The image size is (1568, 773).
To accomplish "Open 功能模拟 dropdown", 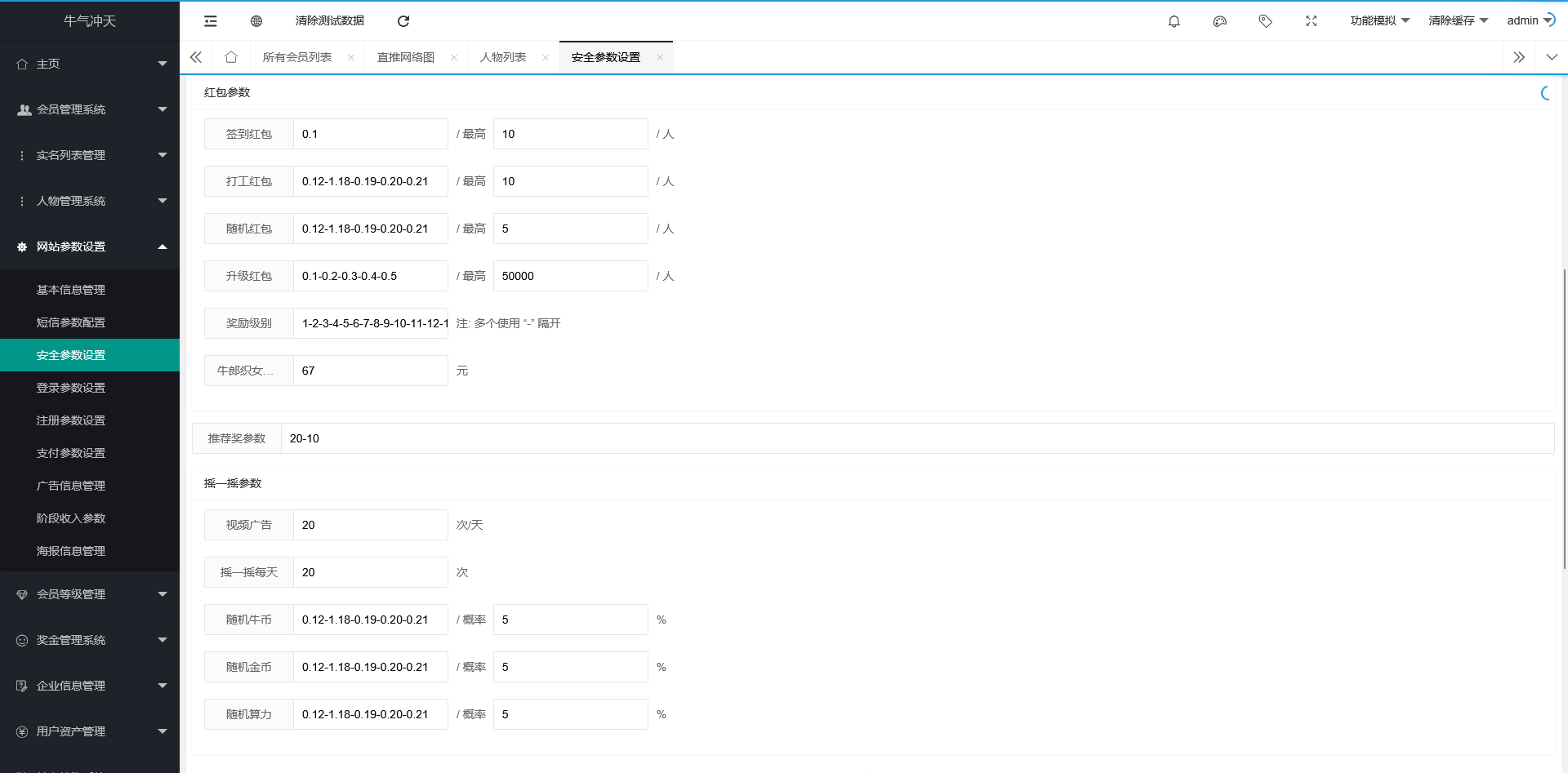I will [1380, 21].
